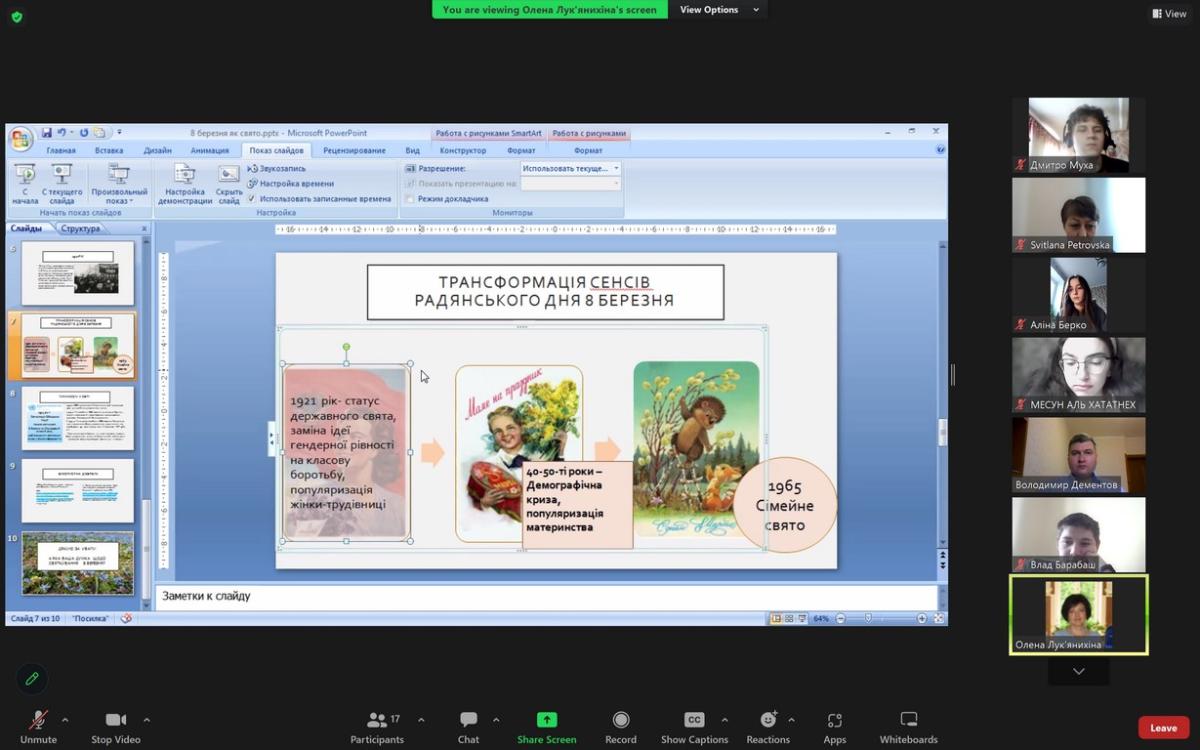Image resolution: width=1200 pixels, height=750 pixels.
Task: Click Zoom Share Screen button
Action: coord(546,727)
